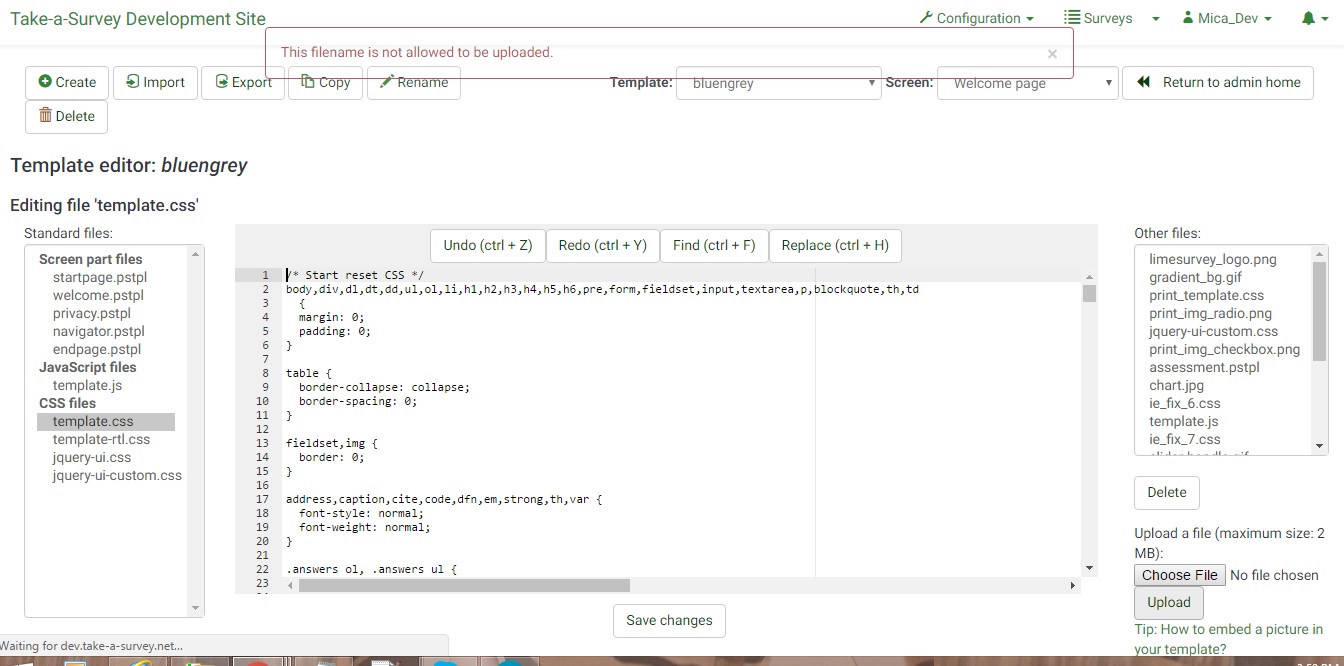Open the notifications bell menu
The width and height of the screenshot is (1344, 666).
(x=1314, y=18)
